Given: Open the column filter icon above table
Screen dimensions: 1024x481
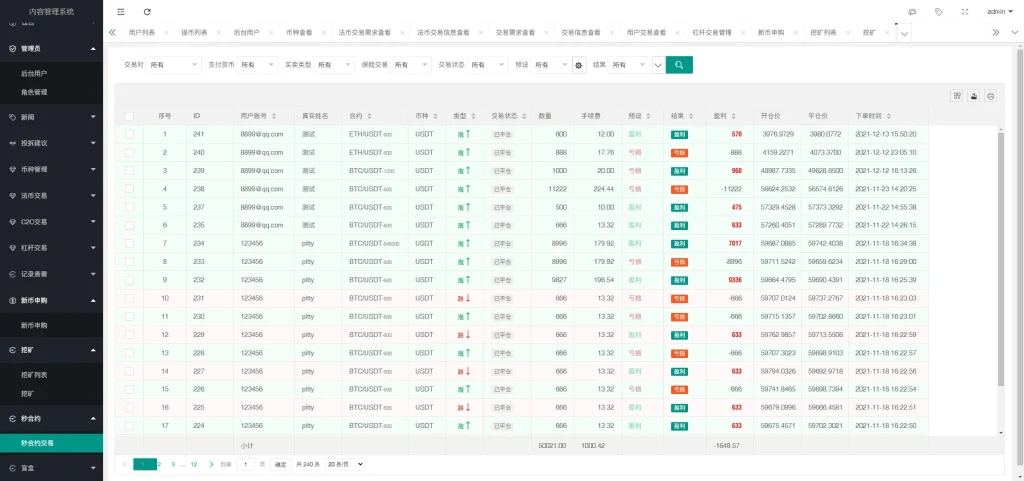Looking at the screenshot, I should tap(957, 96).
